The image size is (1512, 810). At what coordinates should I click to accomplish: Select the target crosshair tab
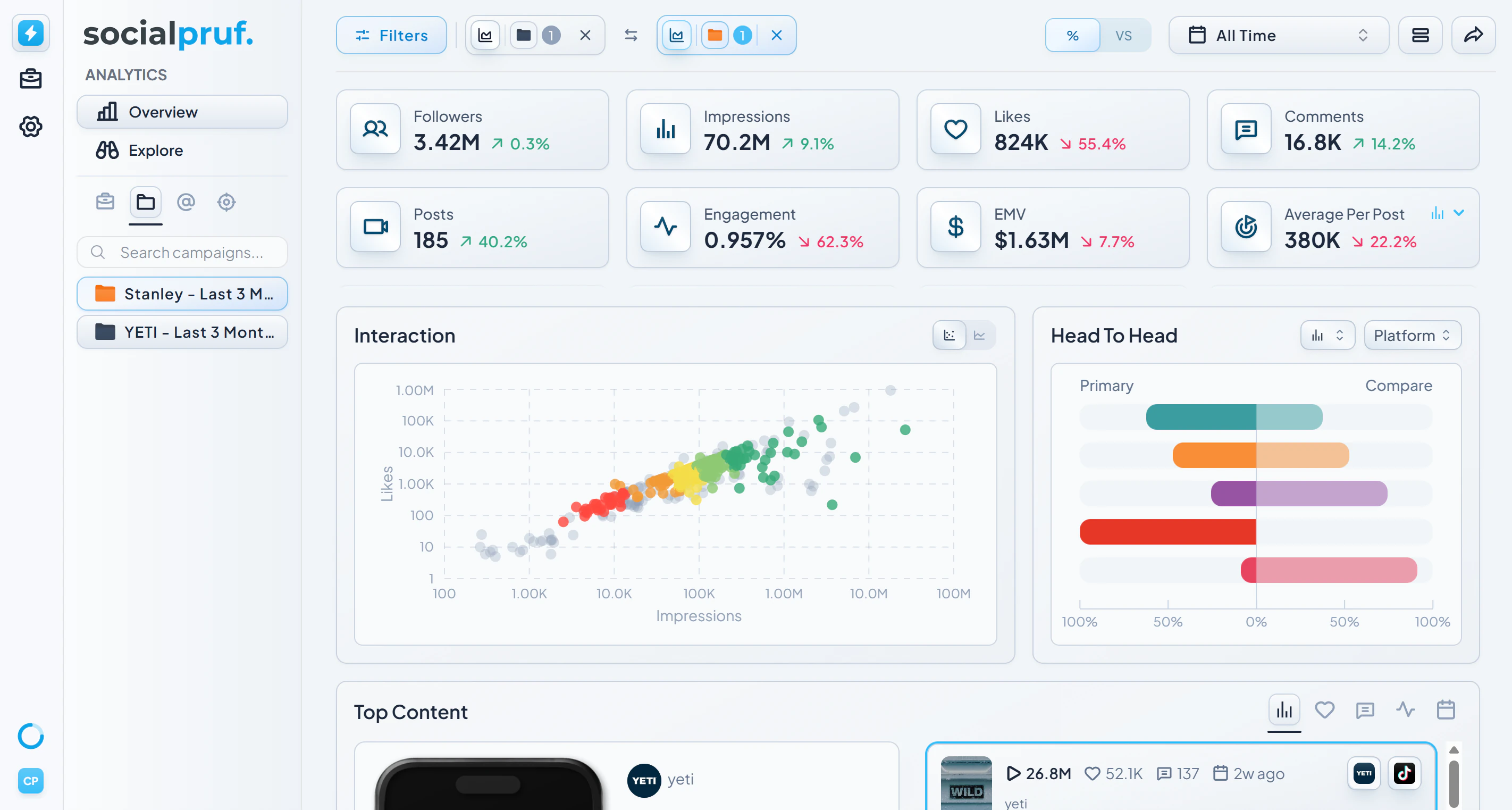pyautogui.click(x=226, y=202)
